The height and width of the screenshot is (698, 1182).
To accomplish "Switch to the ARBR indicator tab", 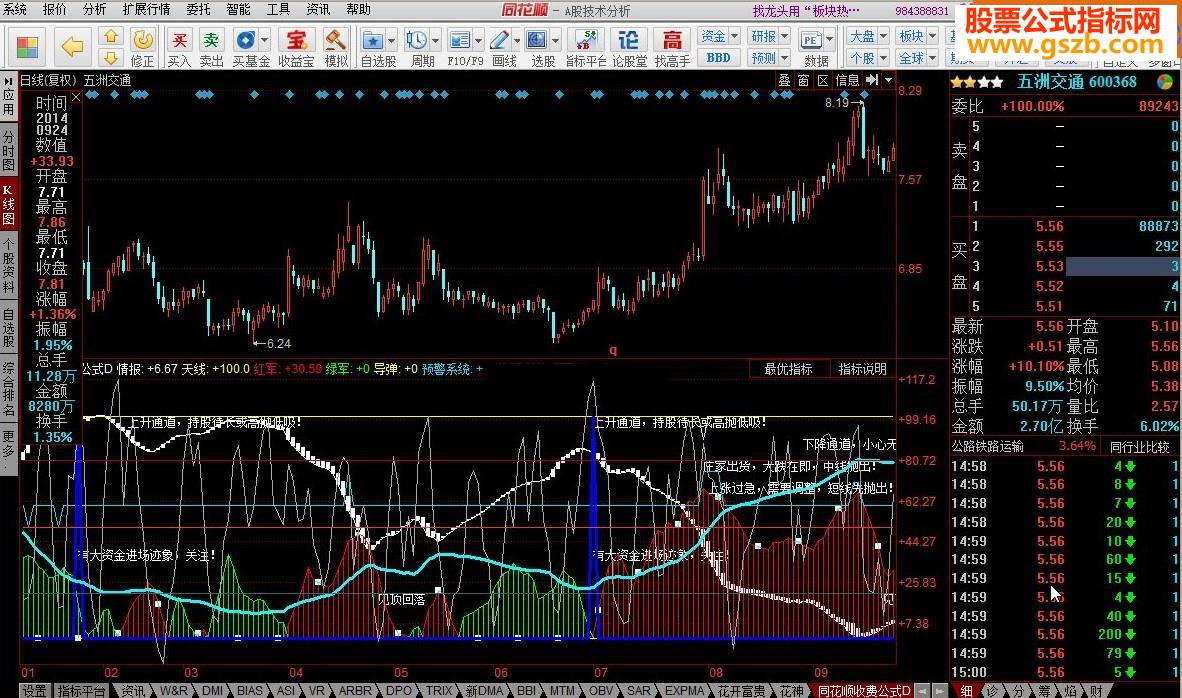I will click(x=354, y=690).
